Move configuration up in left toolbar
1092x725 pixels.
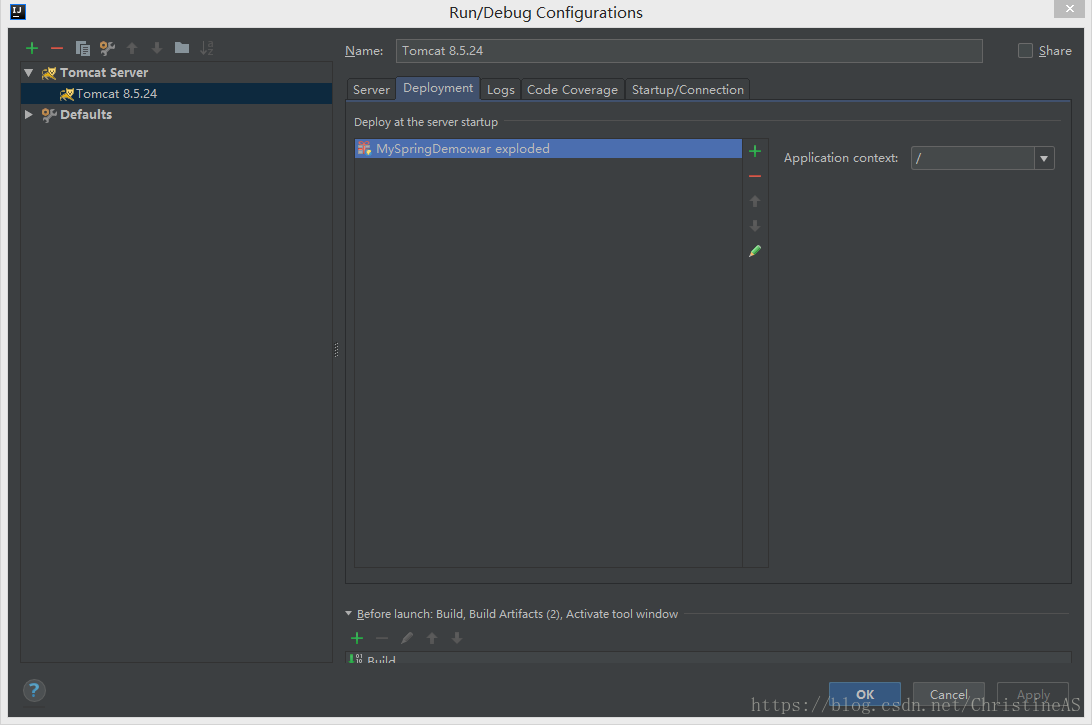(132, 48)
